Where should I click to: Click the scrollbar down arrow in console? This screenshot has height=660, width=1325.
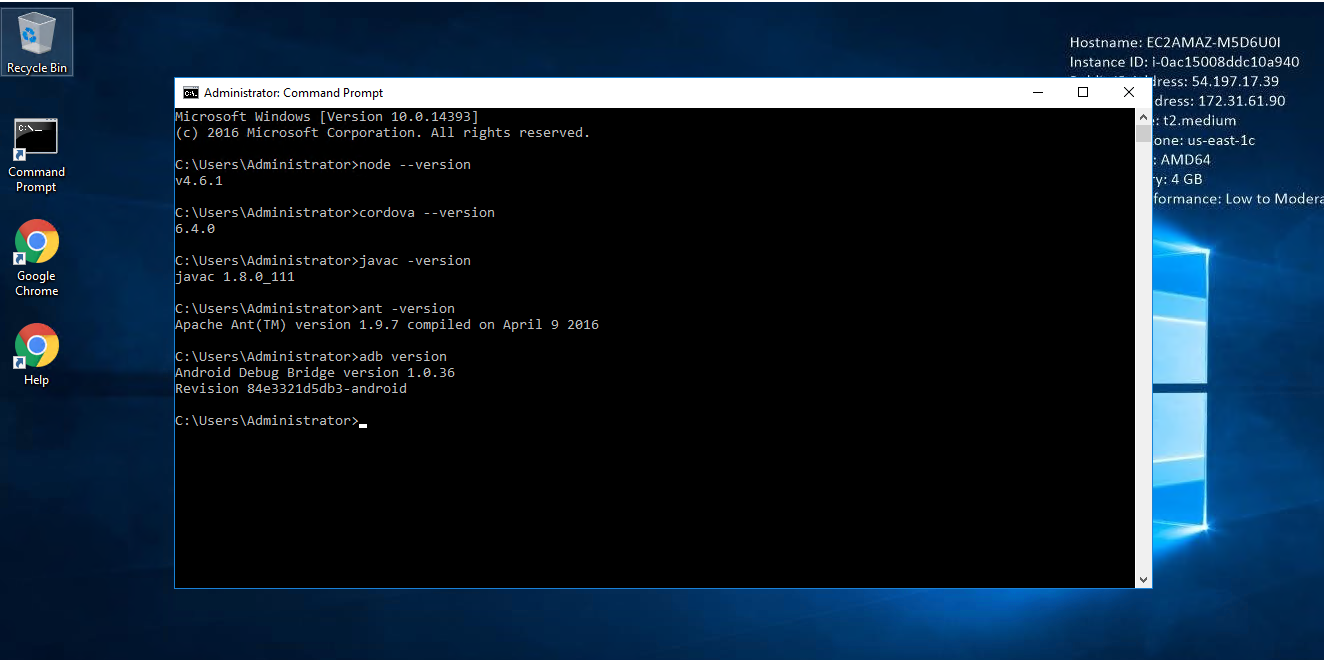1143,580
